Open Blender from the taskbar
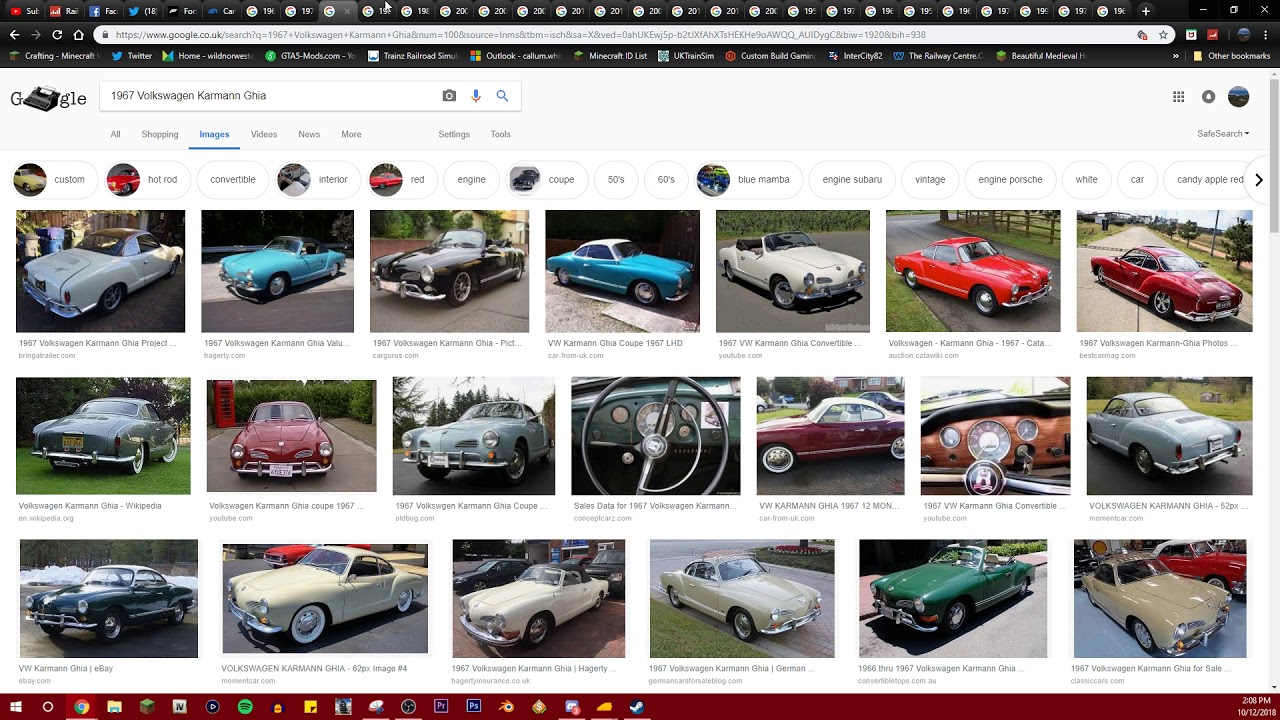 [x=507, y=707]
